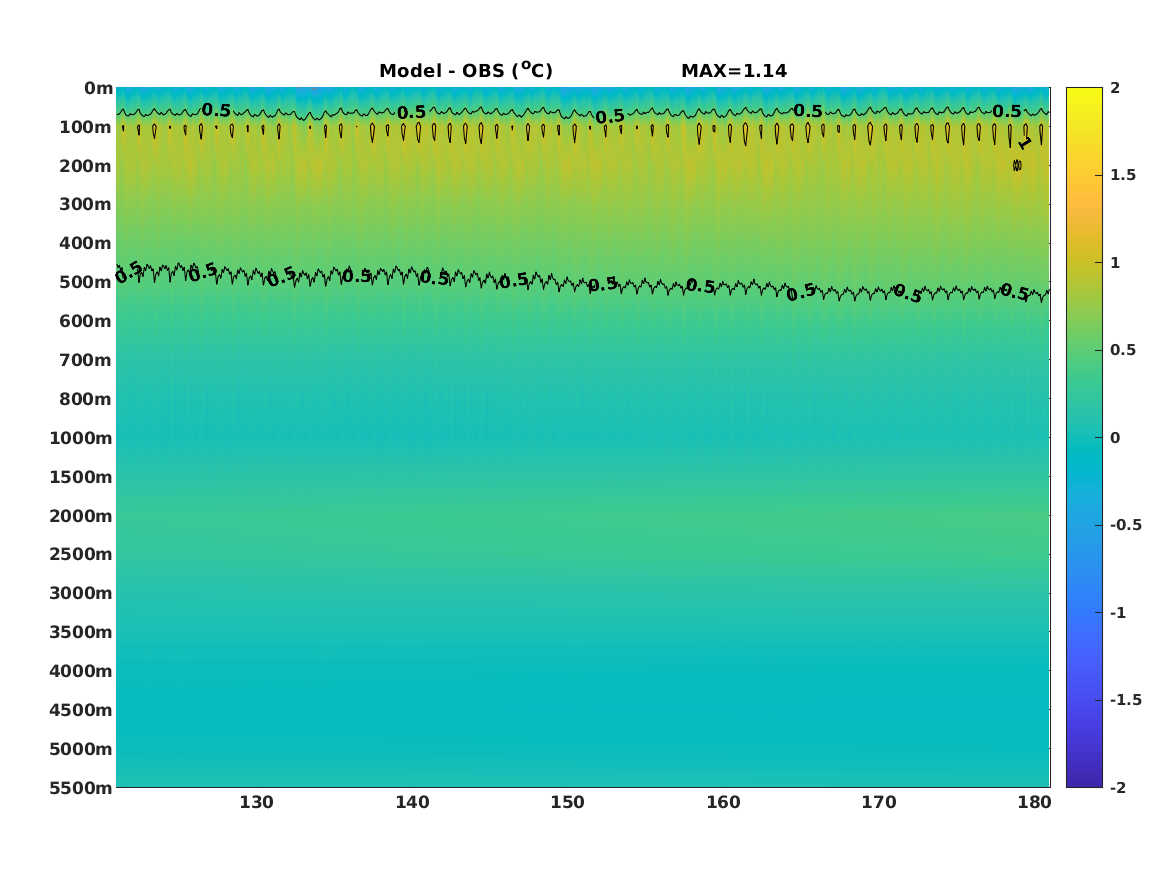Click the '160' x-axis tick label
This screenshot has height=875, width=1167.
(x=723, y=802)
